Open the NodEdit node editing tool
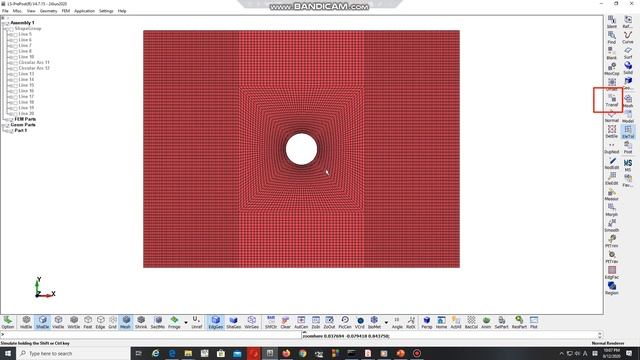 pyautogui.click(x=611, y=163)
